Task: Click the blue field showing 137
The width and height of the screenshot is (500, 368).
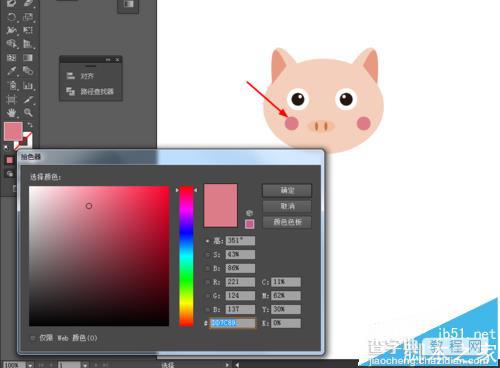Action: pos(240,309)
